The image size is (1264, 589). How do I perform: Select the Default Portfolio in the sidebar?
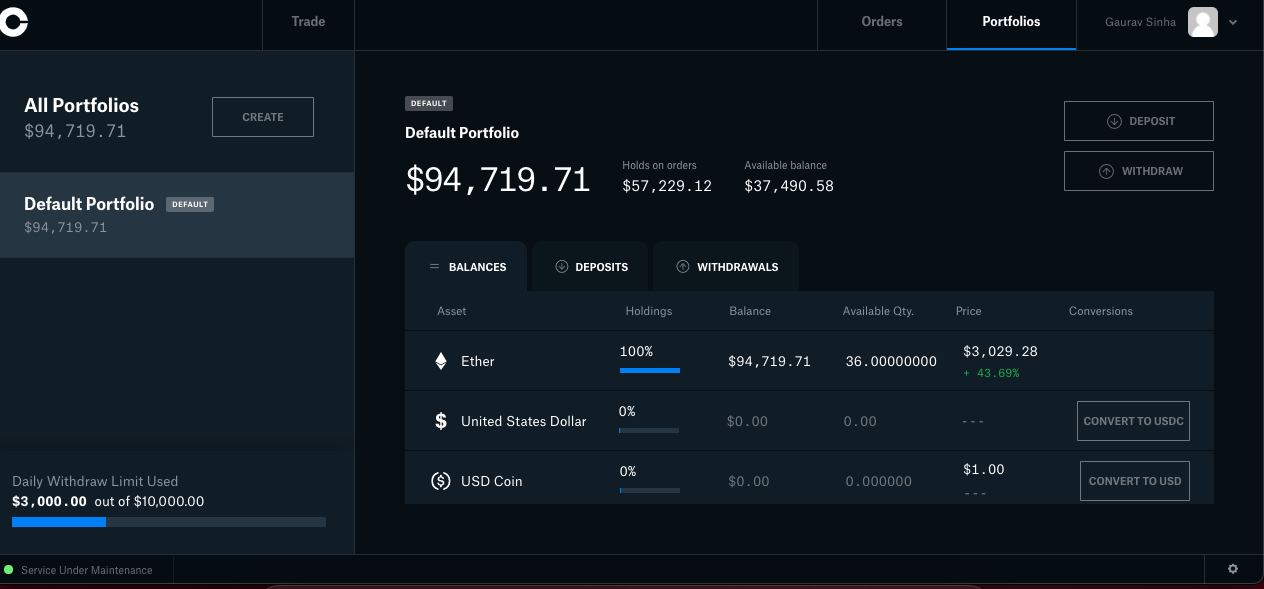[x=176, y=214]
